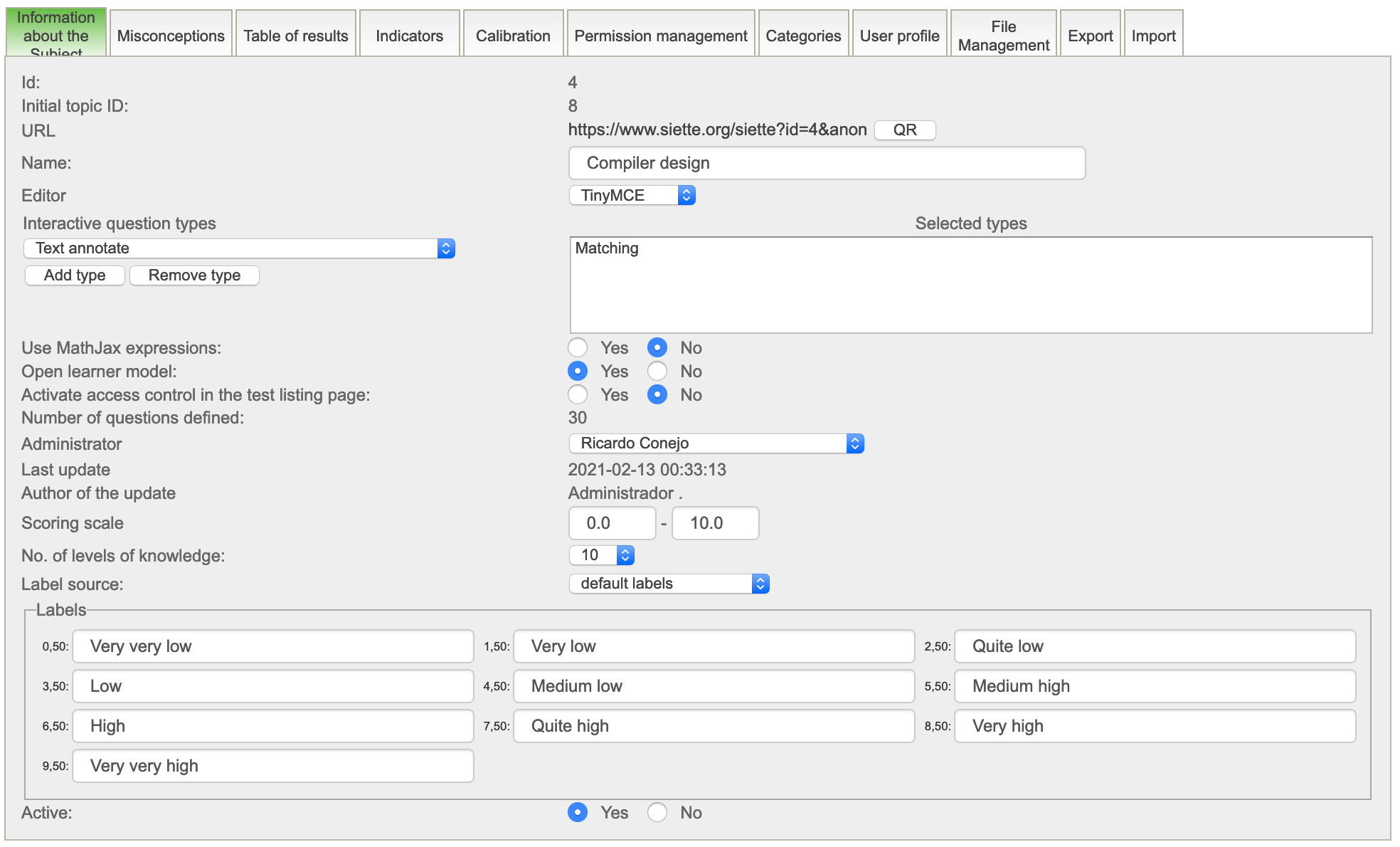Open the default labels source dropdown
Viewport: 1400px width, 847px height.
[669, 584]
